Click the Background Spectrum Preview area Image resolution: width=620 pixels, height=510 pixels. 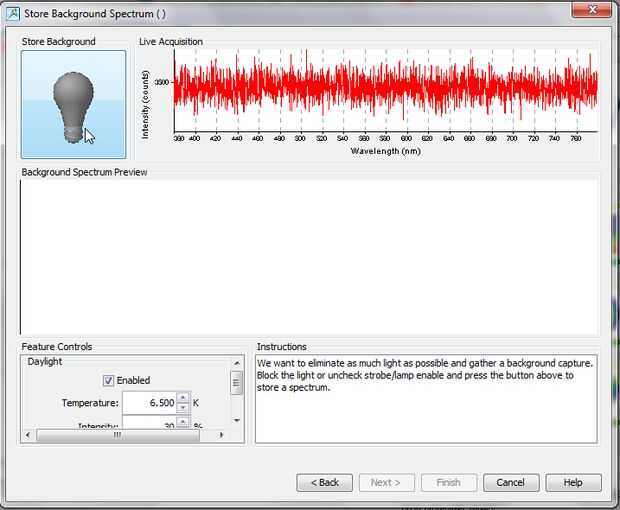[309, 257]
